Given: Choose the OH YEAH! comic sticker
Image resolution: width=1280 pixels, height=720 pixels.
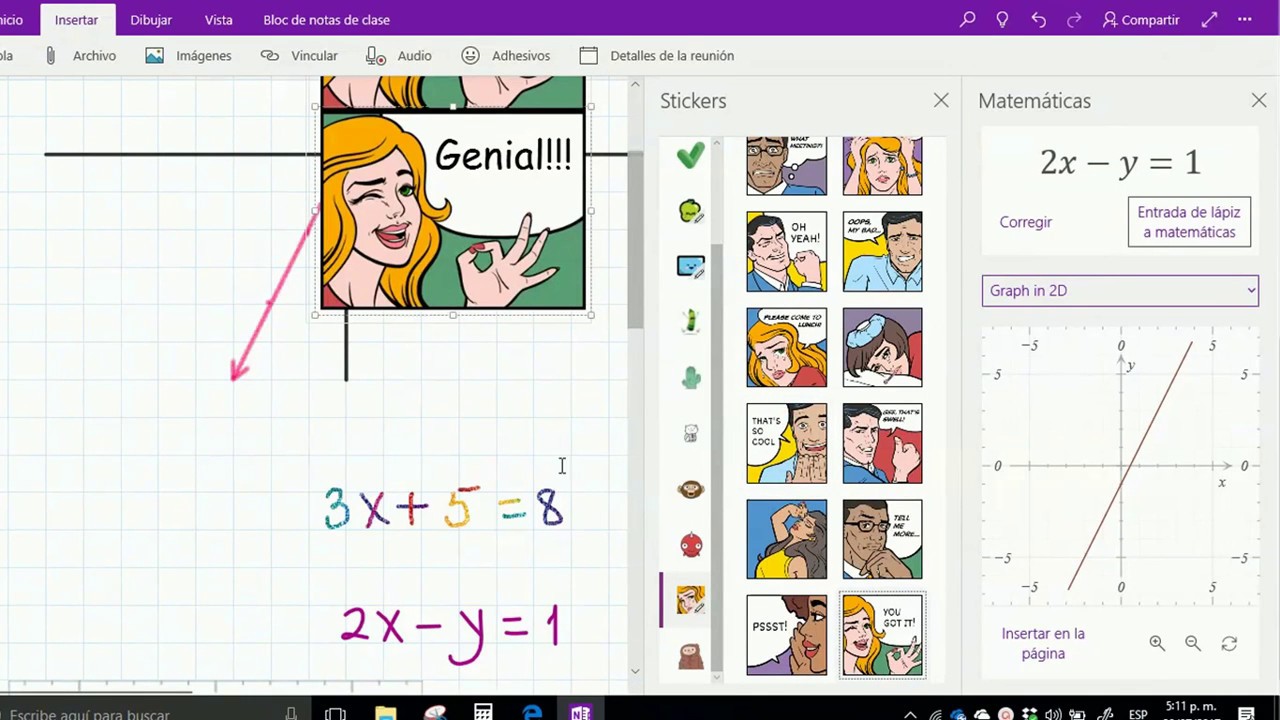Looking at the screenshot, I should [x=787, y=251].
